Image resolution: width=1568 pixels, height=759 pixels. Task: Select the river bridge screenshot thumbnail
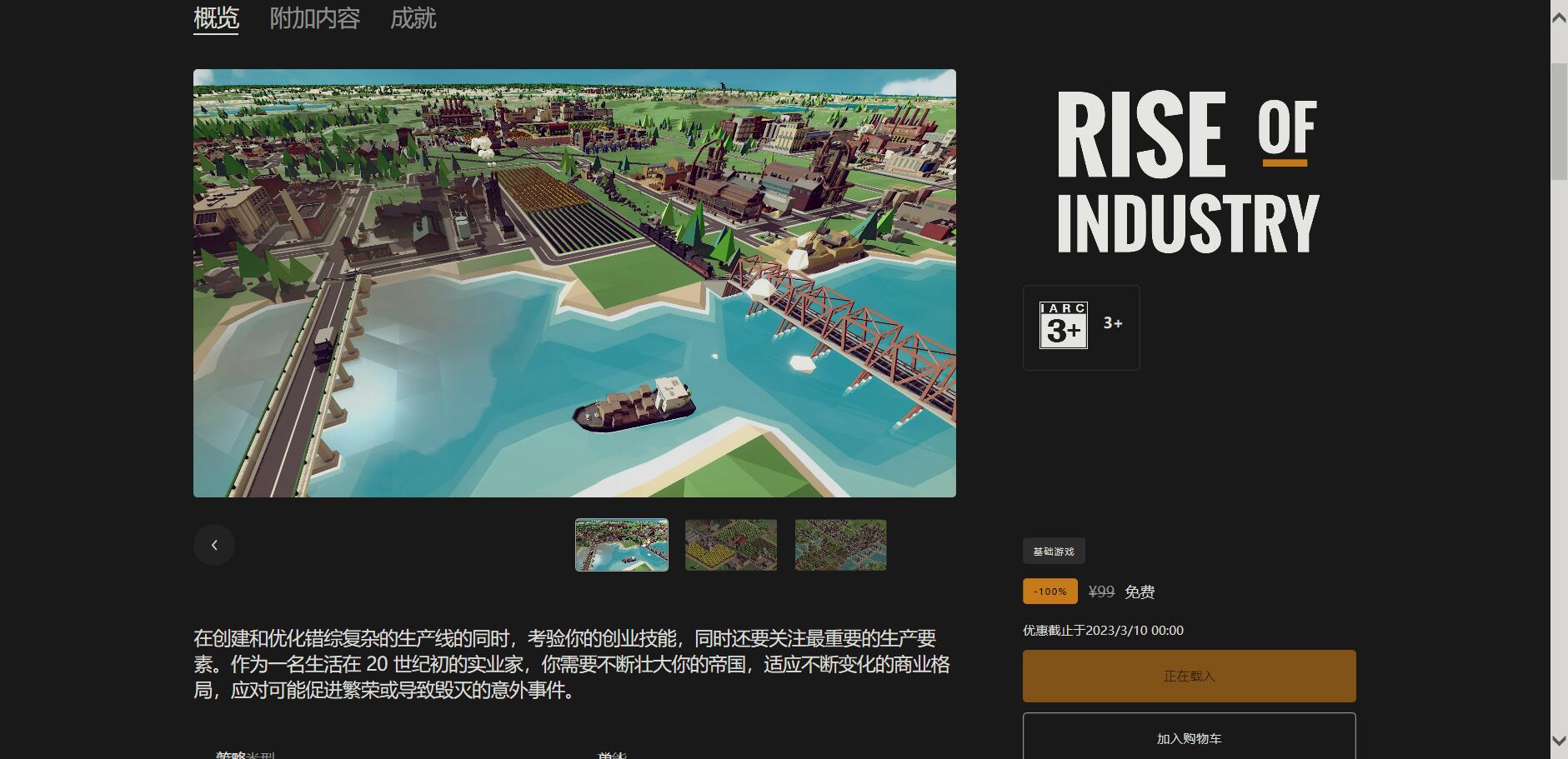tap(621, 545)
